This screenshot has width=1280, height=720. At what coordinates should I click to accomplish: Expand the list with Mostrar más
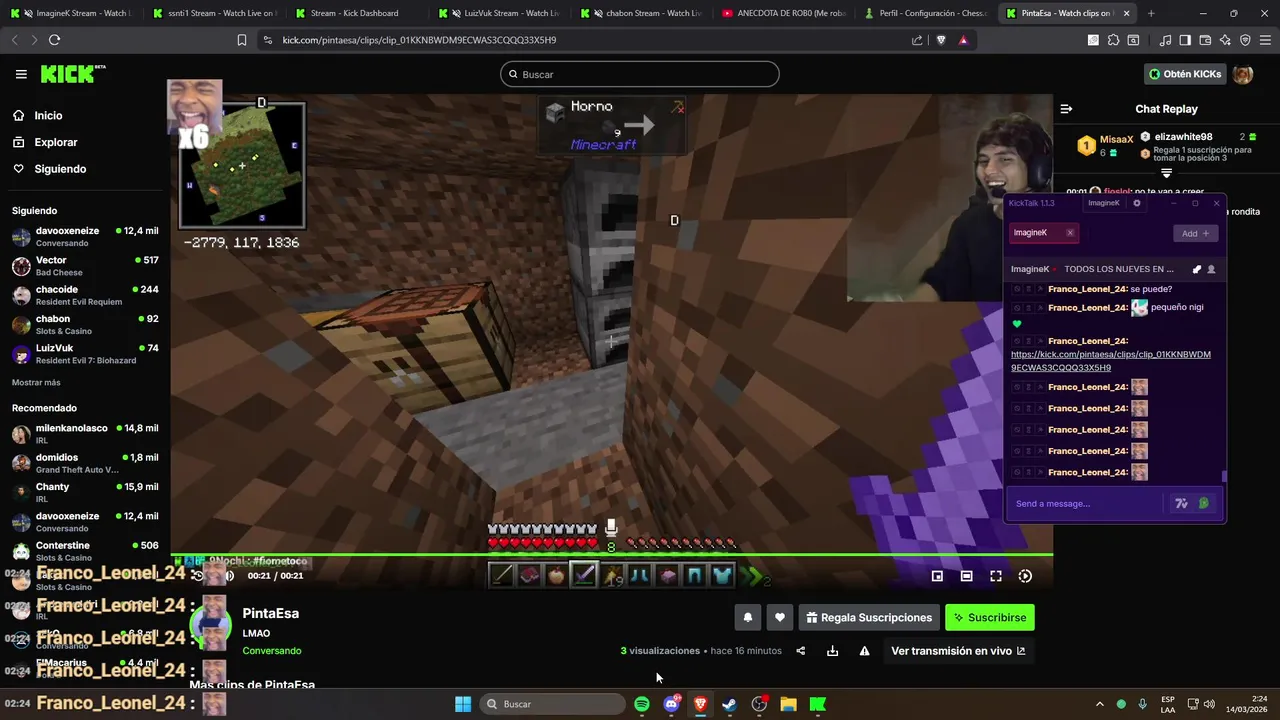point(36,383)
